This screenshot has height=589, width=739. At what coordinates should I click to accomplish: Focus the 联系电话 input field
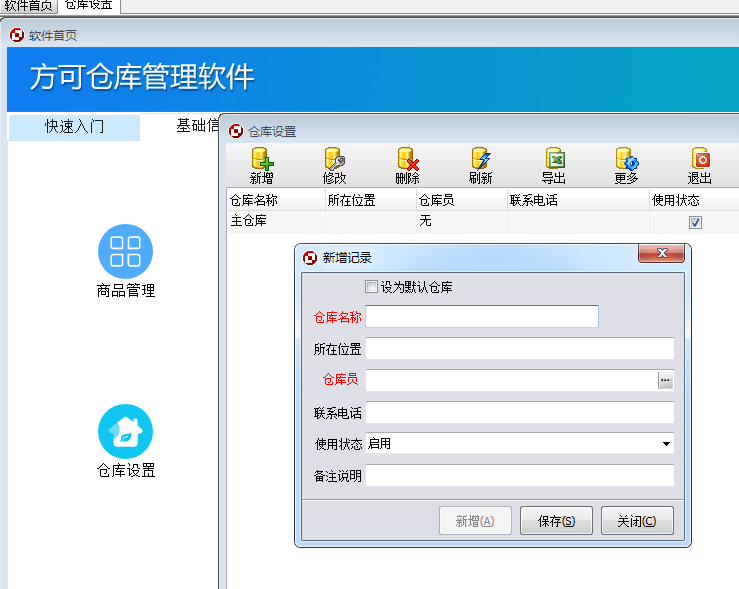tap(519, 413)
